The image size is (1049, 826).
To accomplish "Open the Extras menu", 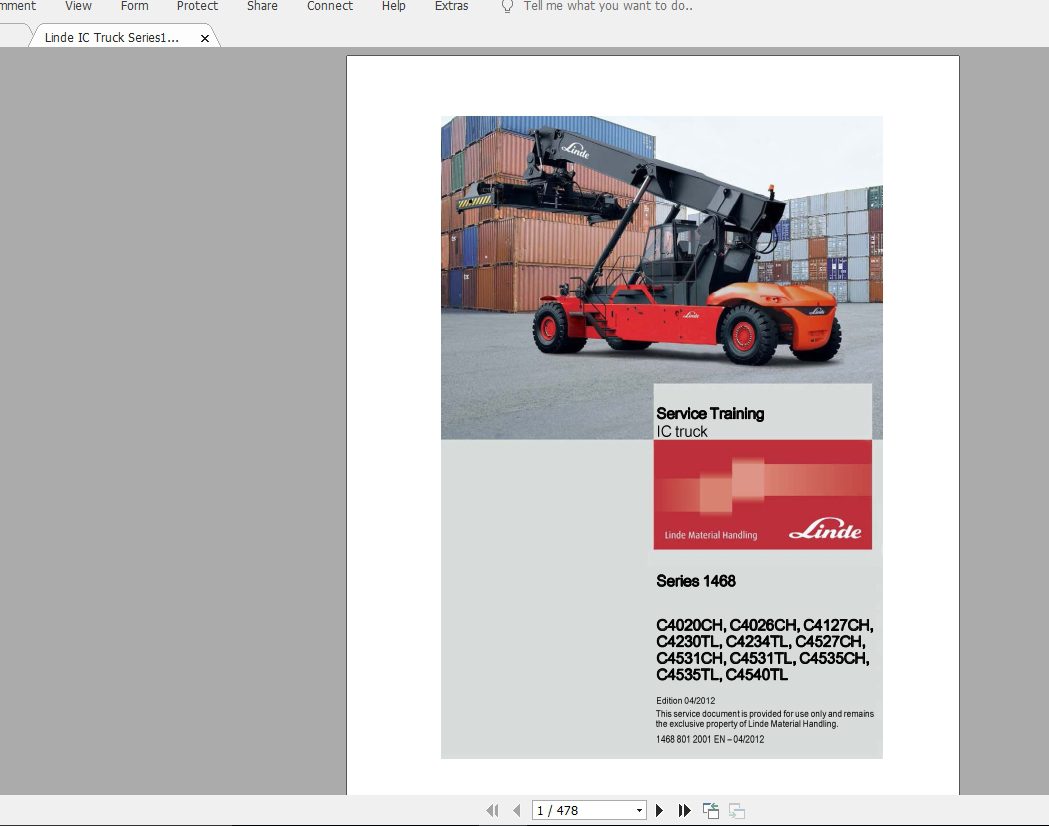I will click(451, 6).
